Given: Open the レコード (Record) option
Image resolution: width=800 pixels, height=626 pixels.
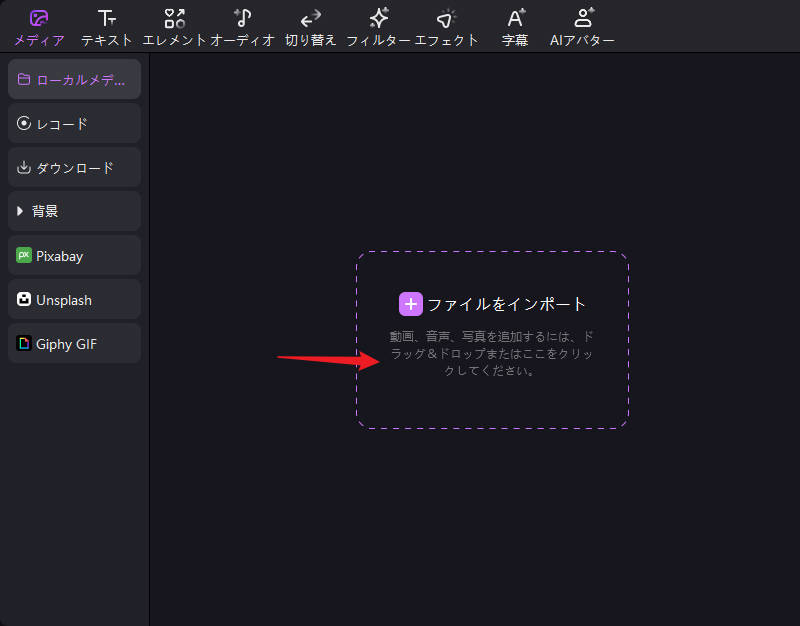Looking at the screenshot, I should tap(73, 122).
